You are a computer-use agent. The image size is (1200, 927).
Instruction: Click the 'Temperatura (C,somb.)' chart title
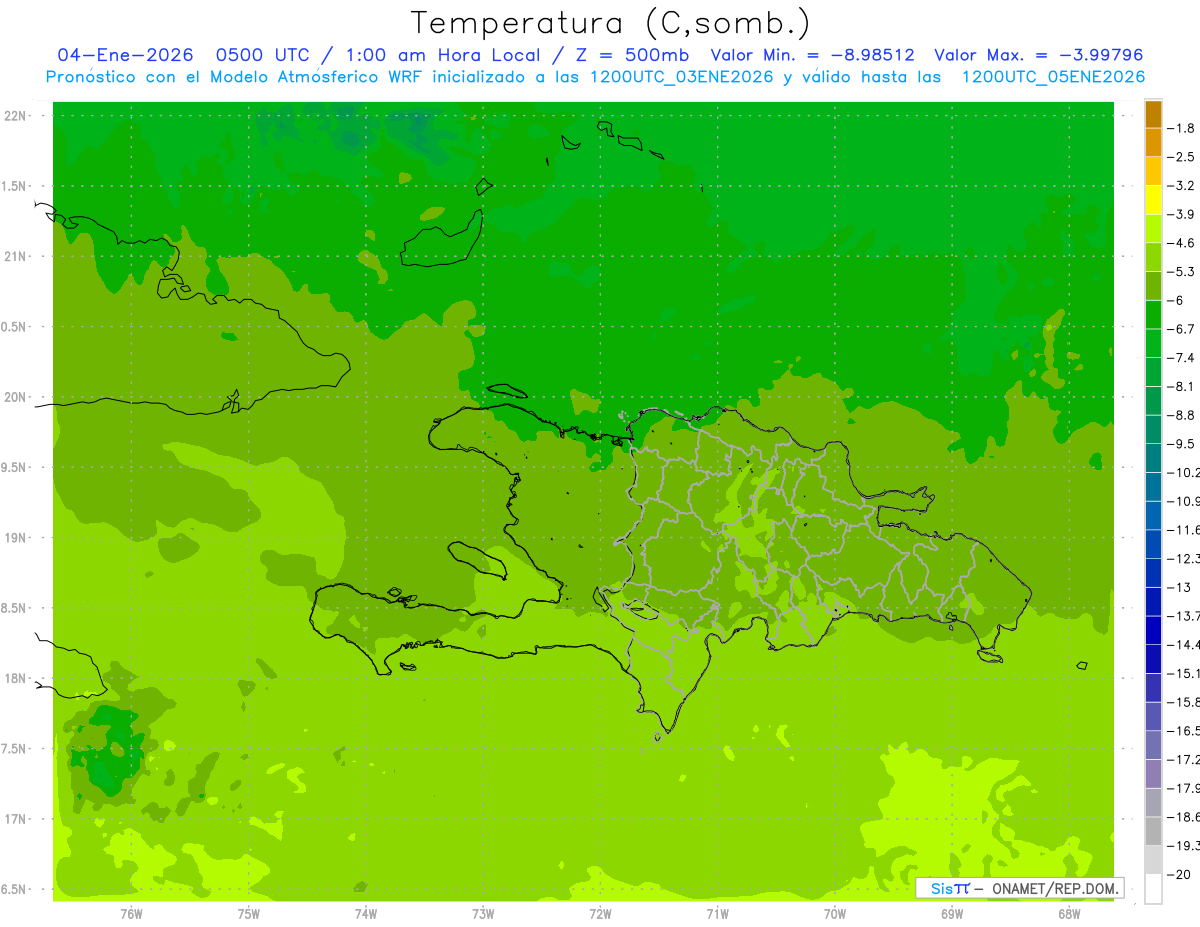[x=611, y=23]
